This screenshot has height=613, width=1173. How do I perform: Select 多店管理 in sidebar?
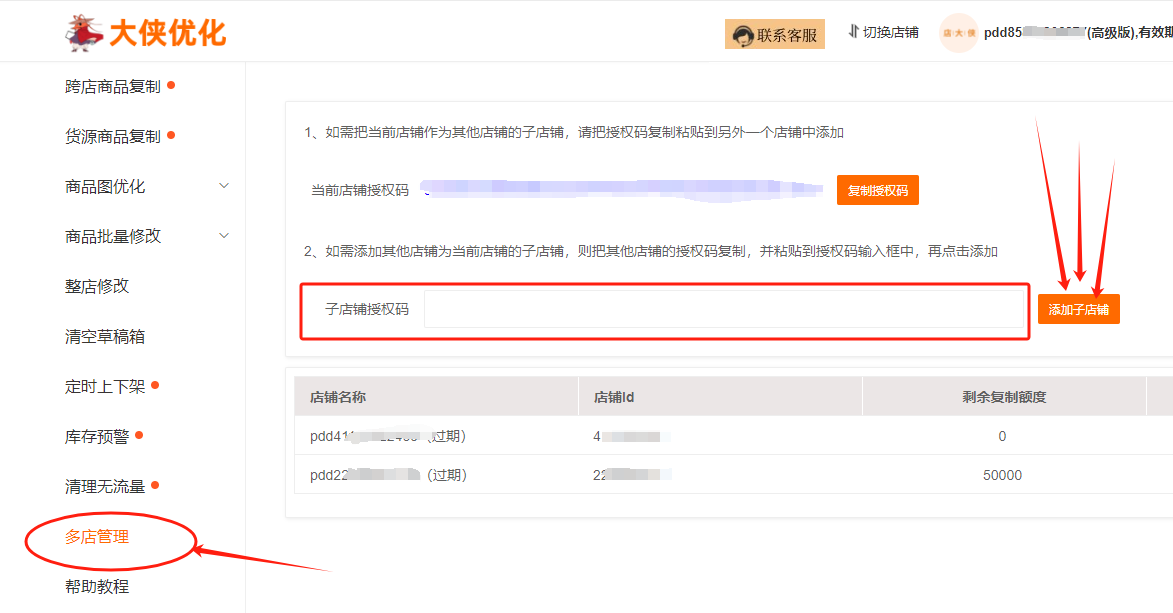(97, 537)
